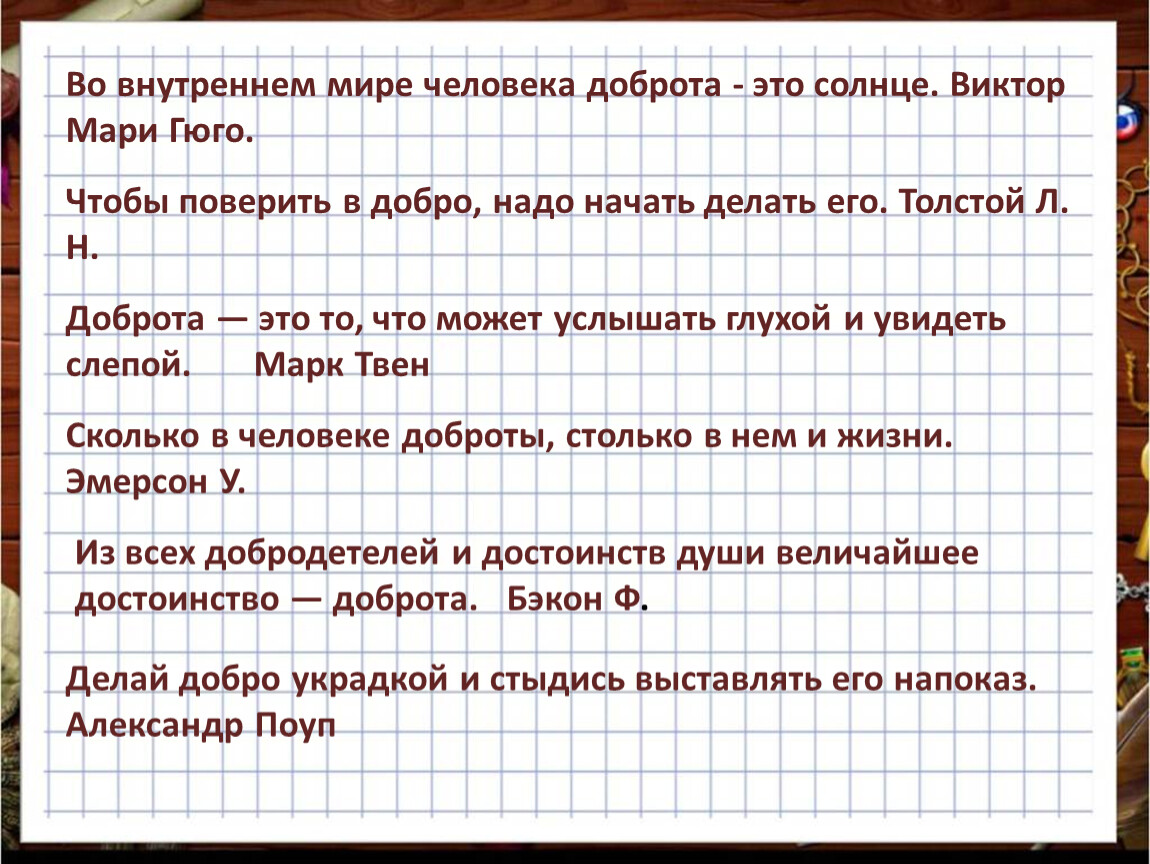Select the text 'Мари Гюго.'

(x=160, y=132)
